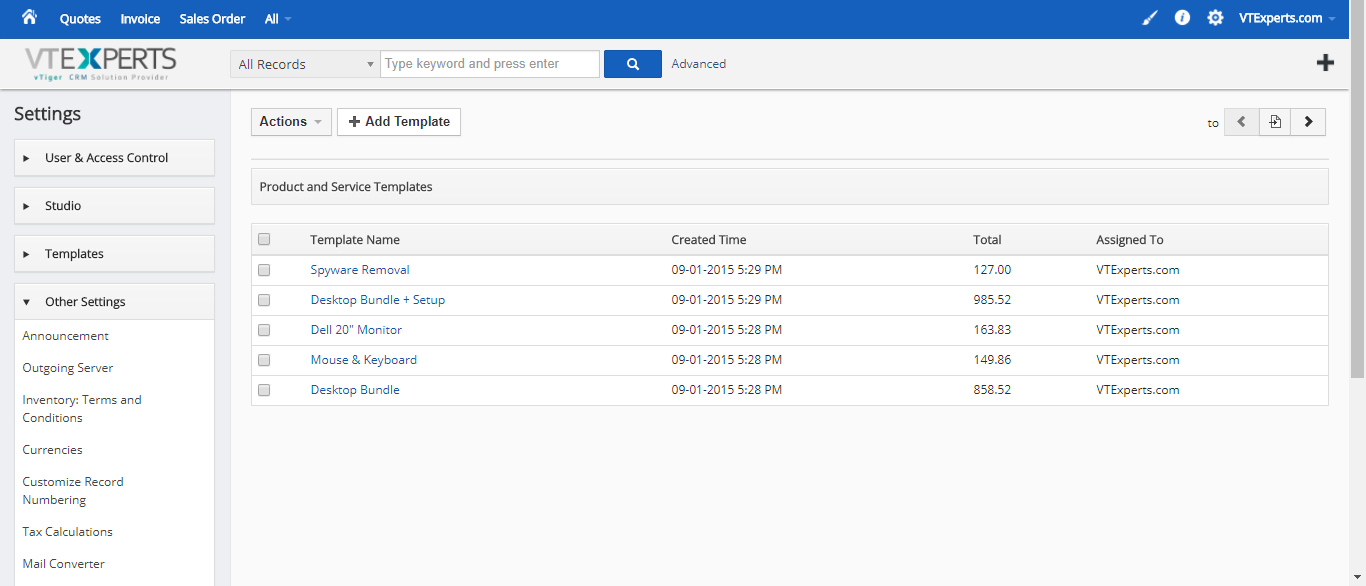Open the All Records dropdown
The height and width of the screenshot is (586, 1366).
304,64
